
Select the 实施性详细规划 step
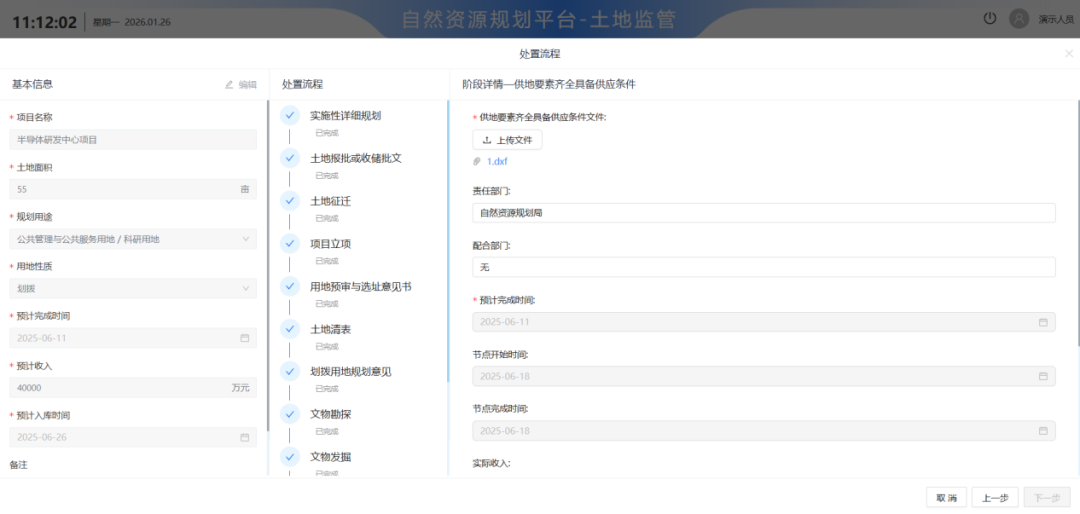tap(345, 115)
